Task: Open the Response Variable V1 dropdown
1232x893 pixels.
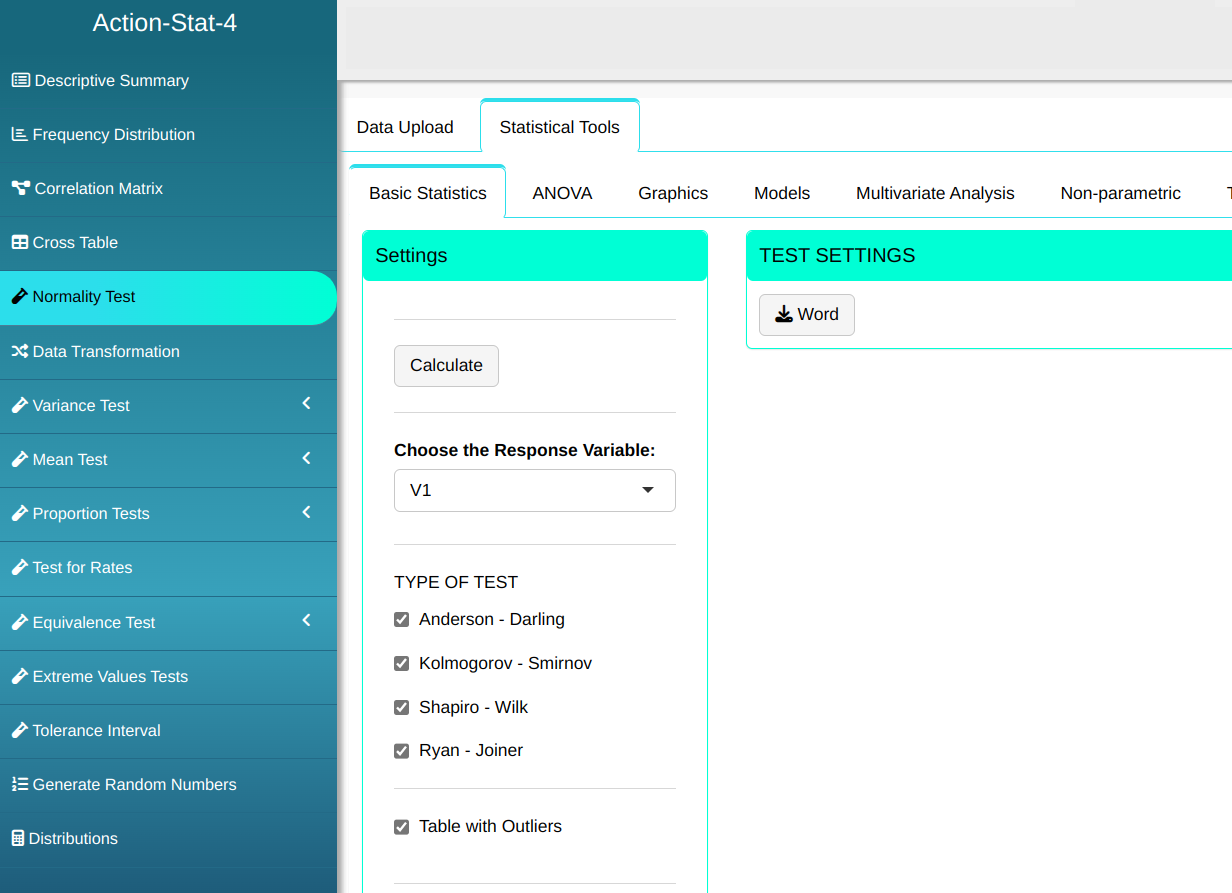Action: point(534,491)
